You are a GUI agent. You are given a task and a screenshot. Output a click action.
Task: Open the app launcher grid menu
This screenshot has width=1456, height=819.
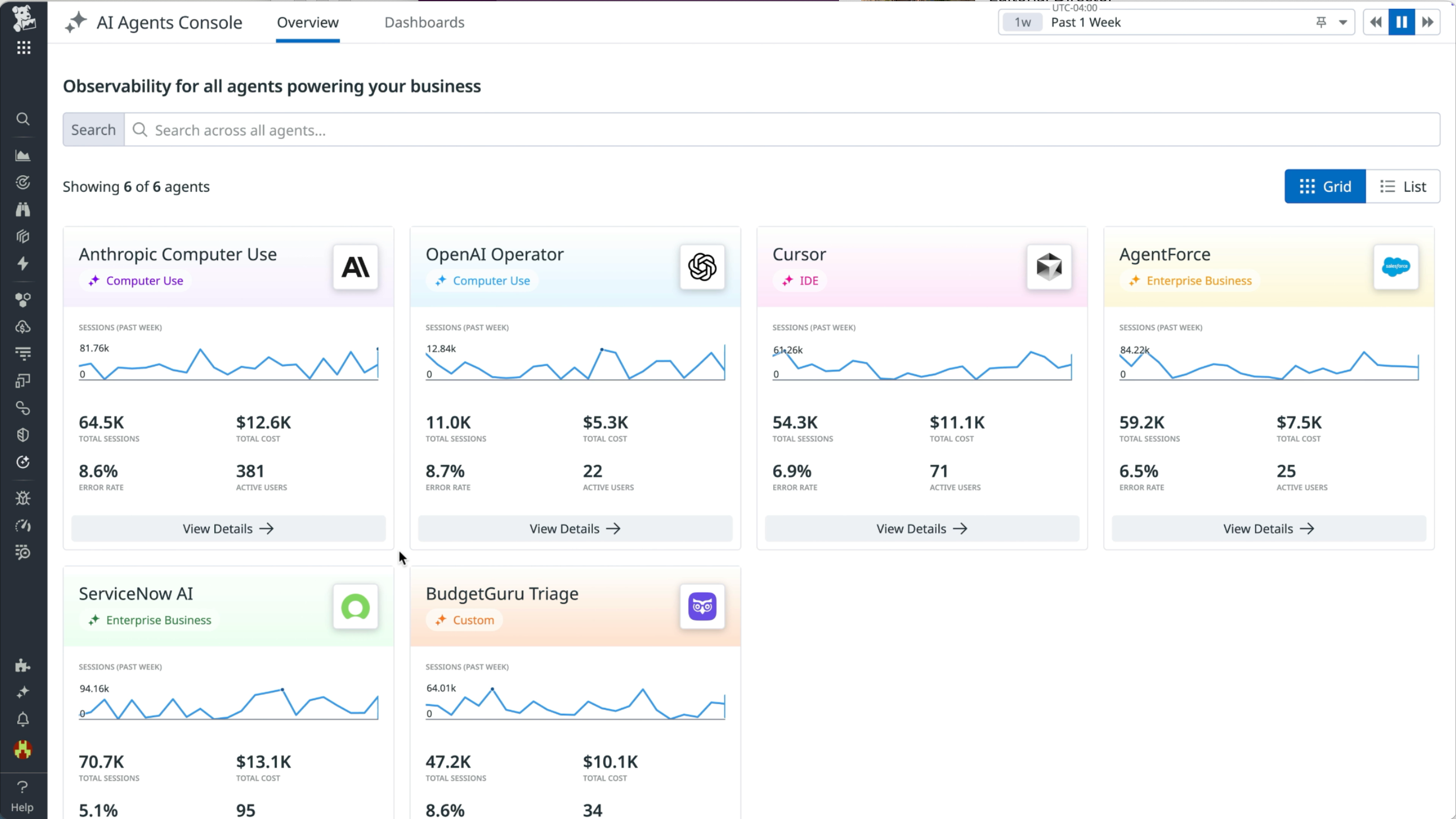[x=23, y=47]
